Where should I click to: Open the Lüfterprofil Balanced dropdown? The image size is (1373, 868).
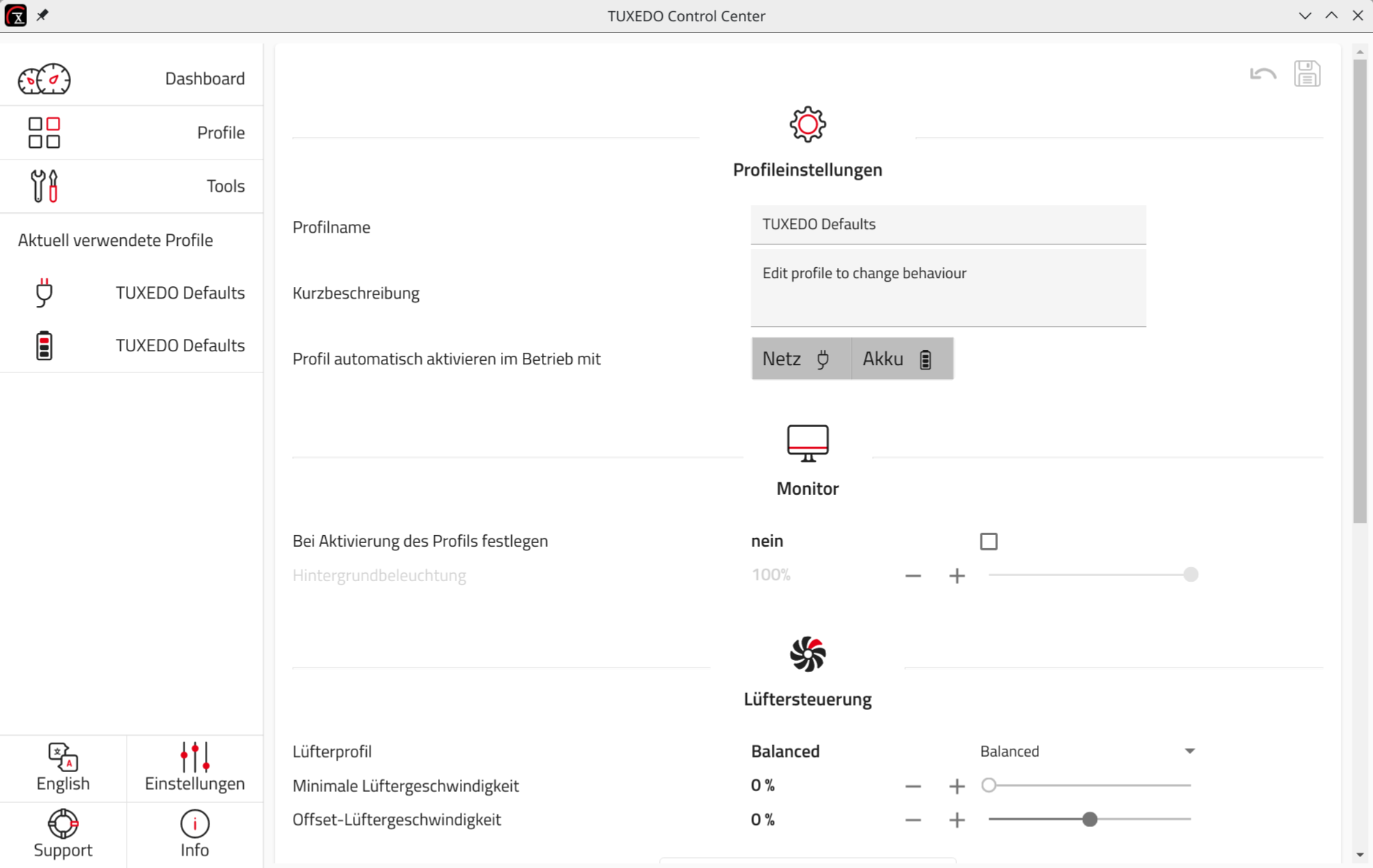[1088, 752]
